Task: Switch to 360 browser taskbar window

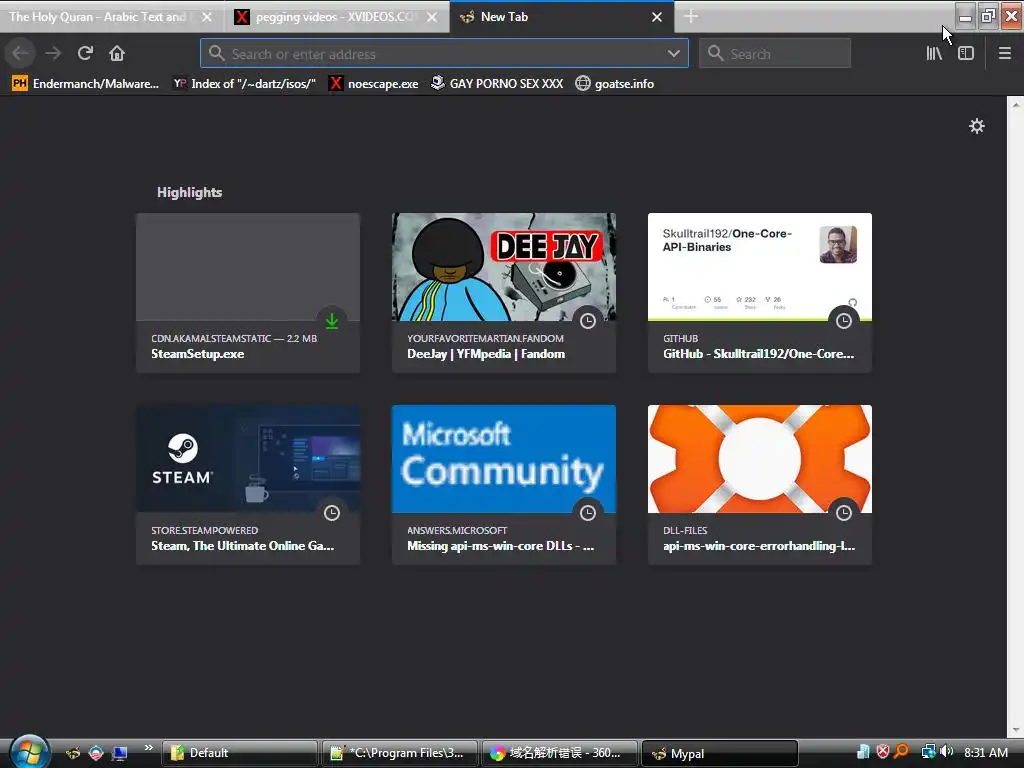Action: tap(560, 753)
